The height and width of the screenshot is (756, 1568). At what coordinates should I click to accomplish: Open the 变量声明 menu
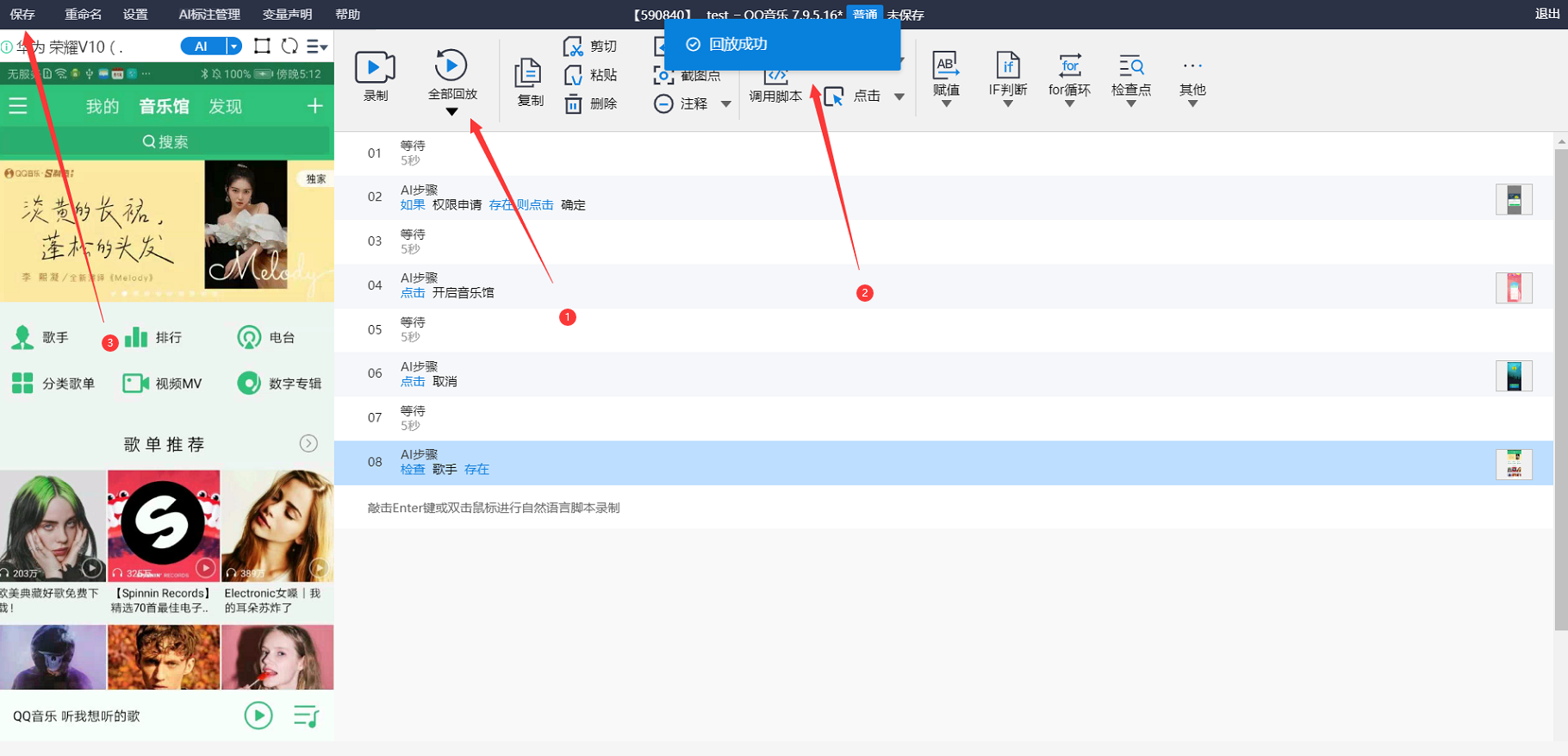[x=287, y=15]
